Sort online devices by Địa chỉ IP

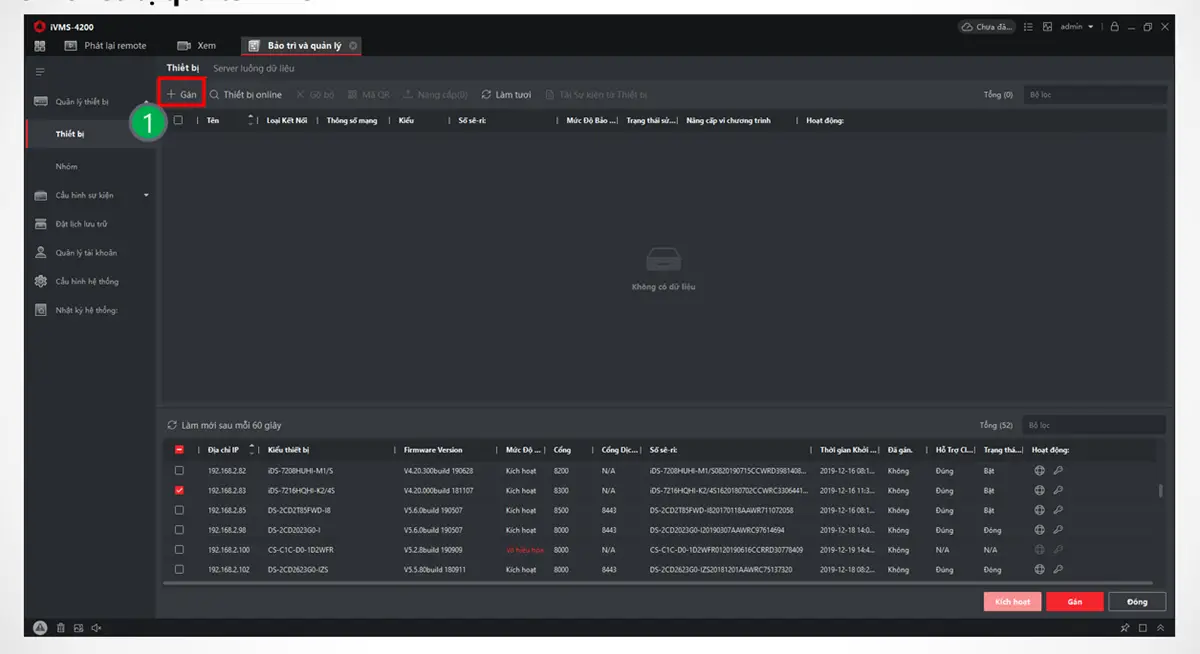223,450
